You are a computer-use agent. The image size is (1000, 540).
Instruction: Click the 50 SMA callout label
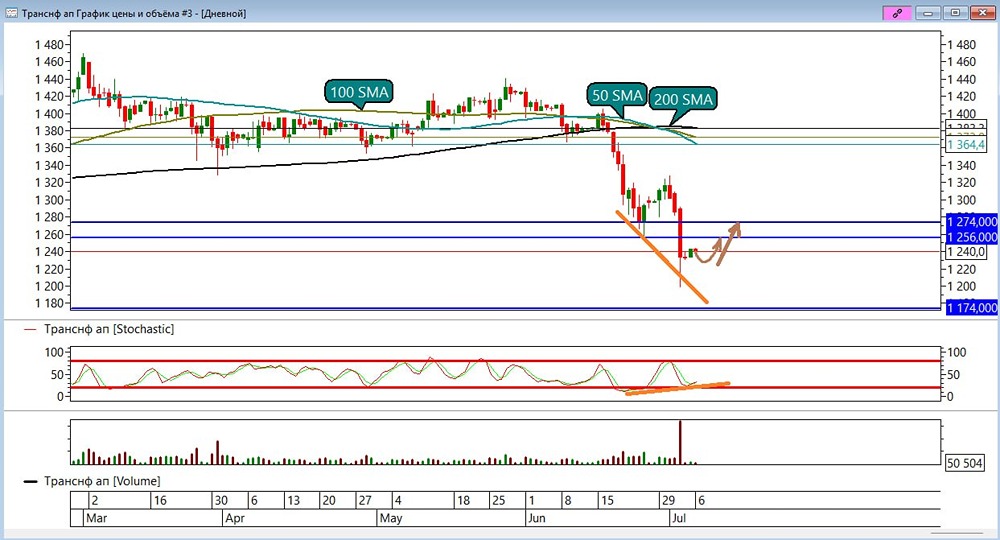(617, 95)
